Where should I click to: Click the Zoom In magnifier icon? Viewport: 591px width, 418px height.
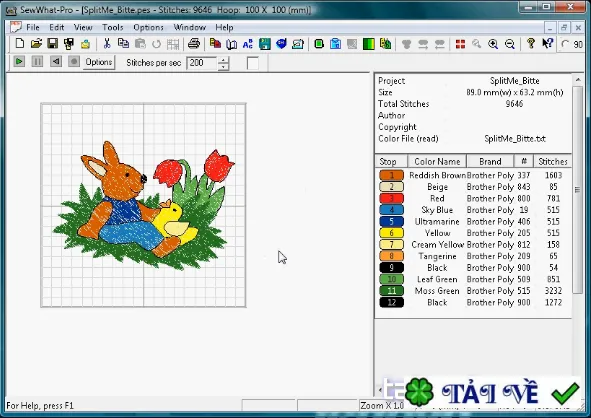click(493, 44)
